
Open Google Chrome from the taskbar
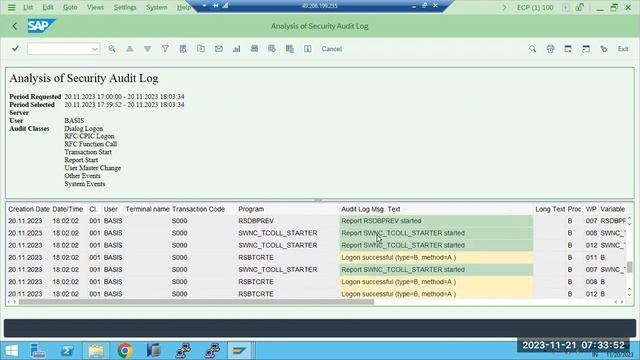click(125, 351)
